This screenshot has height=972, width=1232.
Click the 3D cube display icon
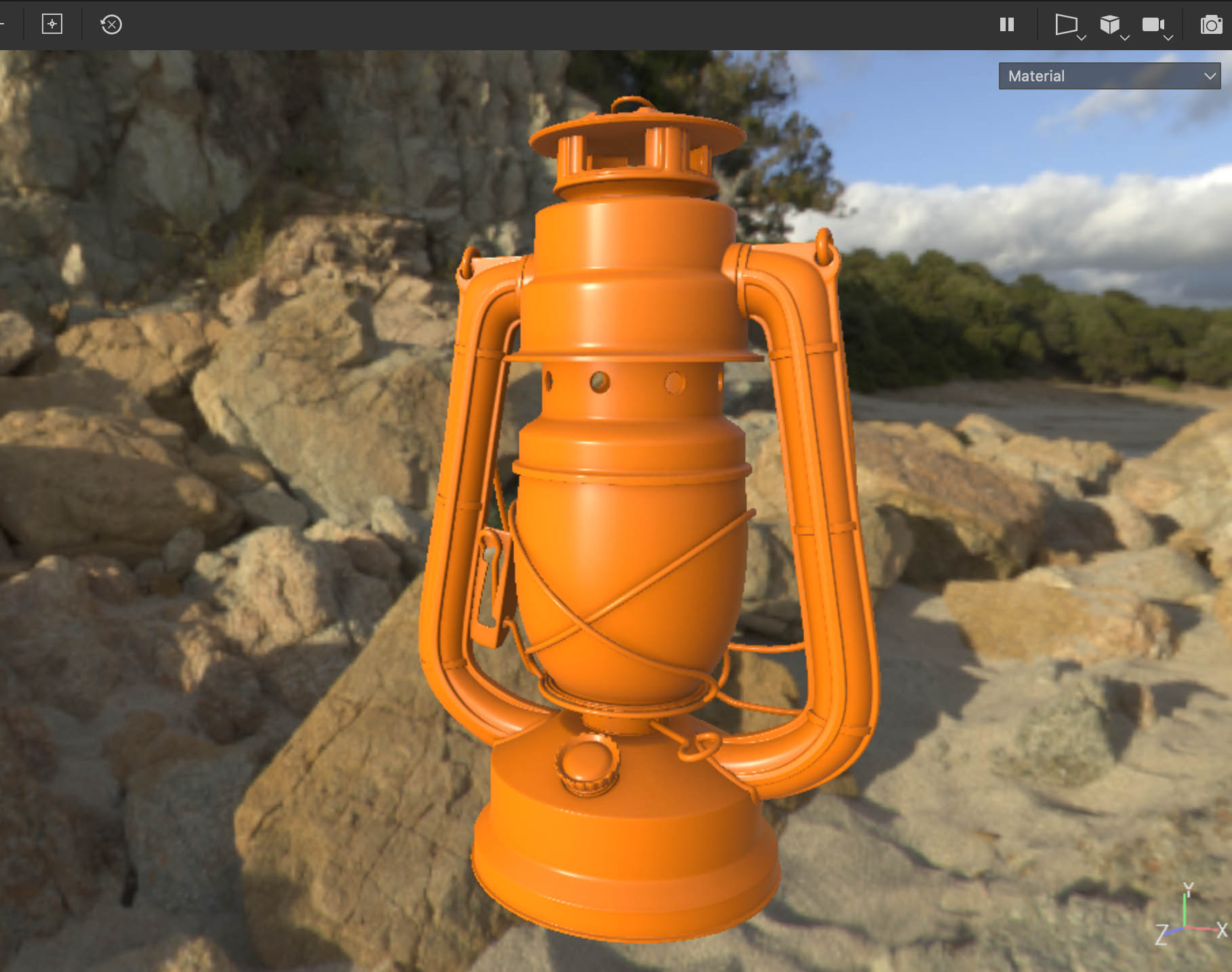(x=1109, y=24)
